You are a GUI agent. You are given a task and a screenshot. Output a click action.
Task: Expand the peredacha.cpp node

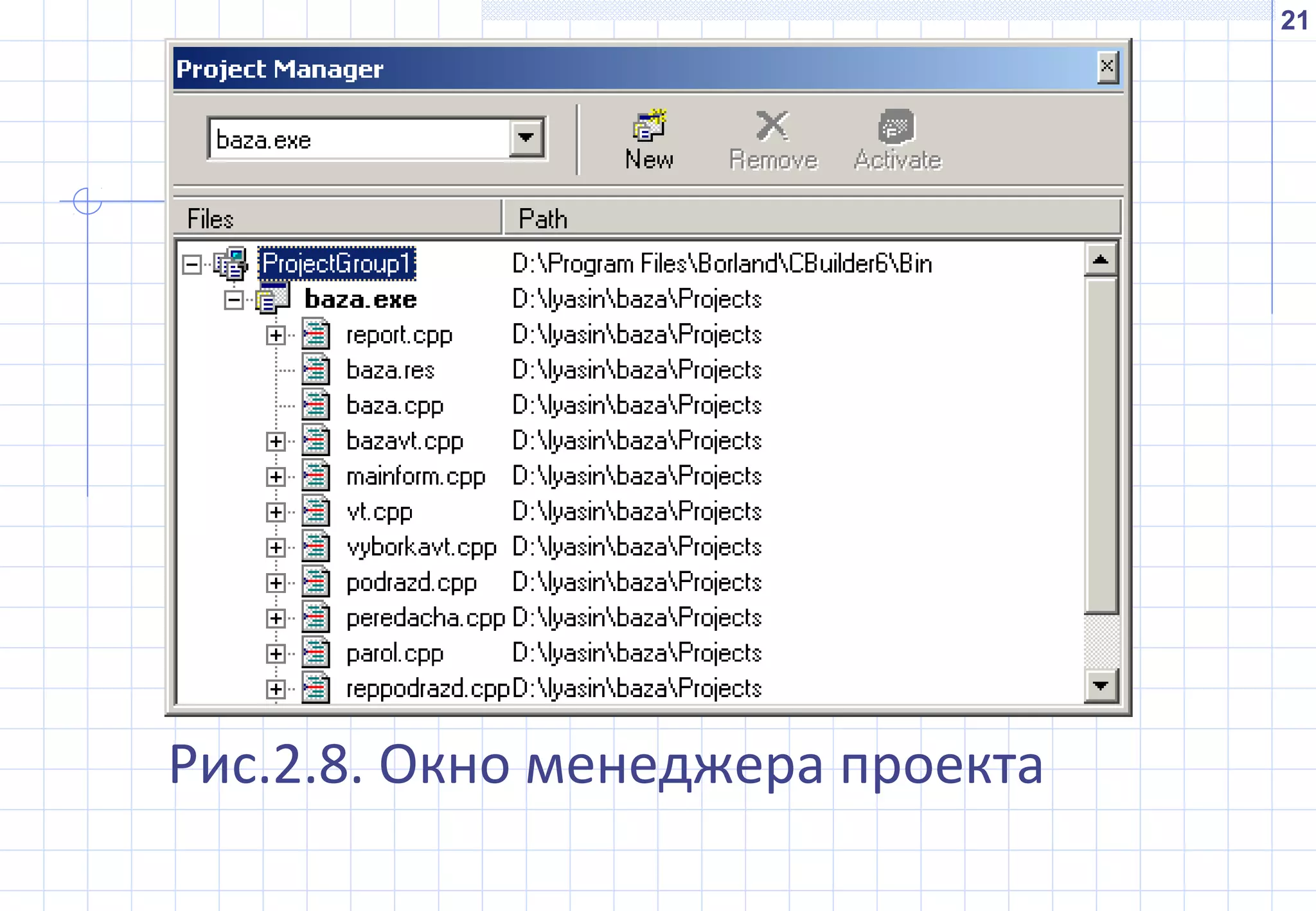276,617
